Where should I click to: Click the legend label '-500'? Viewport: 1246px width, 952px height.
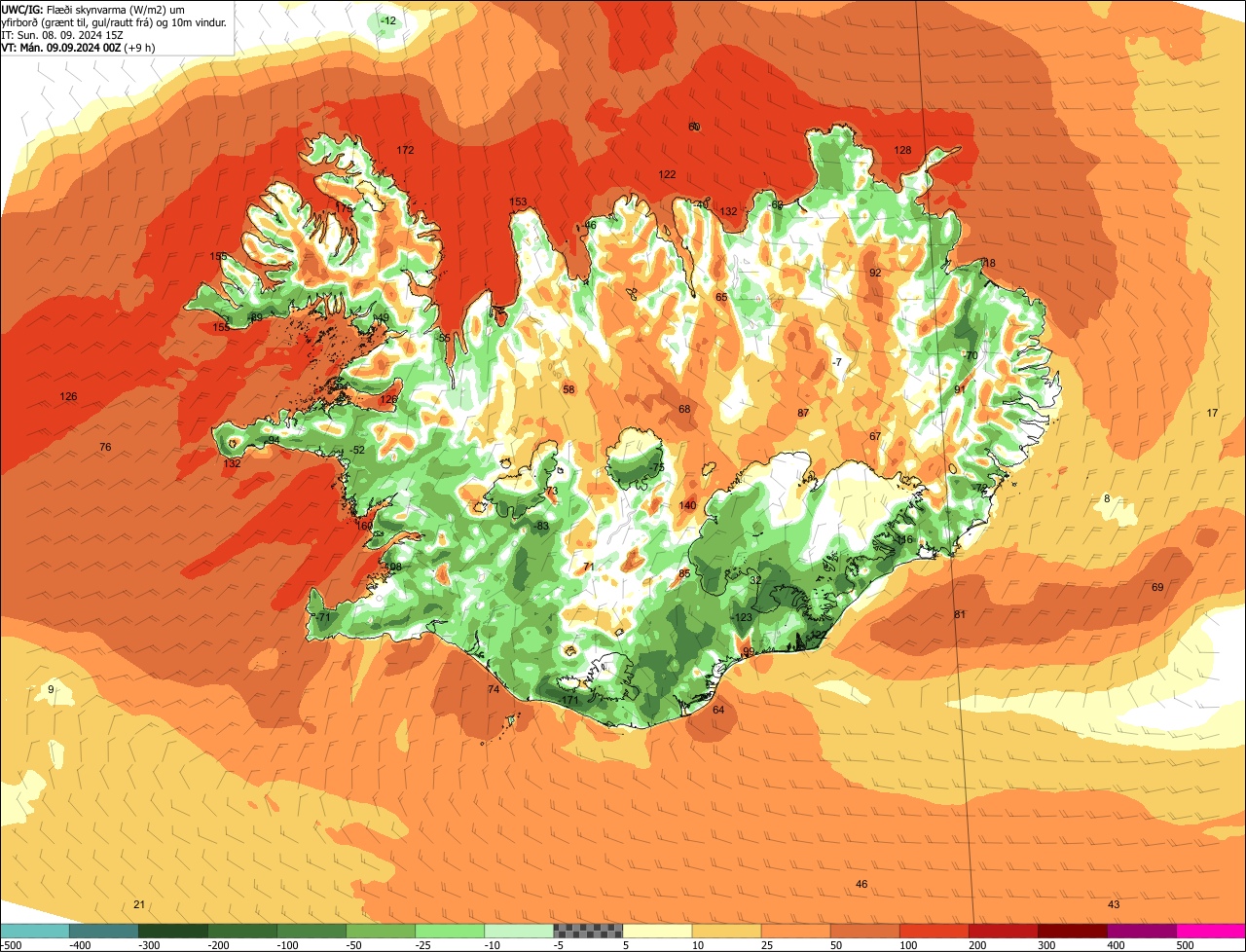pos(12,944)
